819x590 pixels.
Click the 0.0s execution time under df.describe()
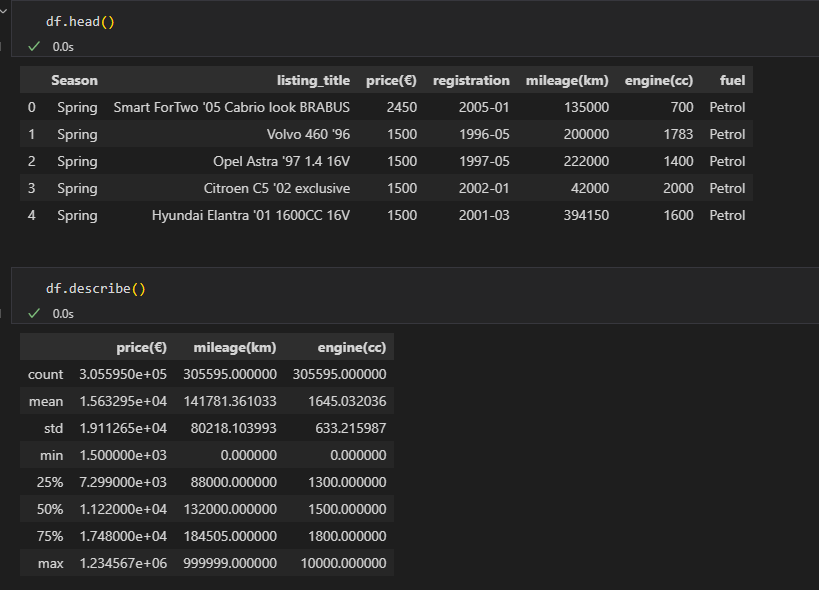pos(63,314)
